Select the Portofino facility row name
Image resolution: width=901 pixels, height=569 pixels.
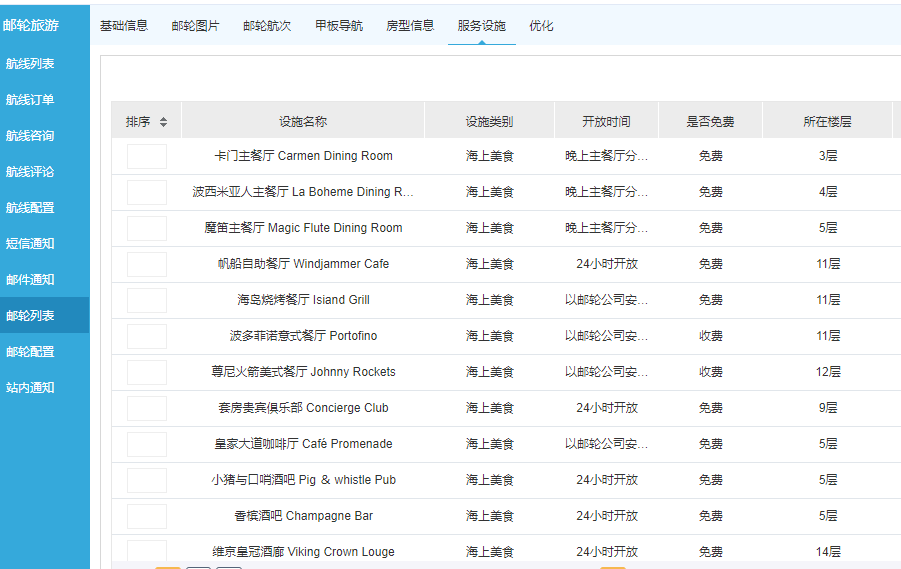coord(303,336)
